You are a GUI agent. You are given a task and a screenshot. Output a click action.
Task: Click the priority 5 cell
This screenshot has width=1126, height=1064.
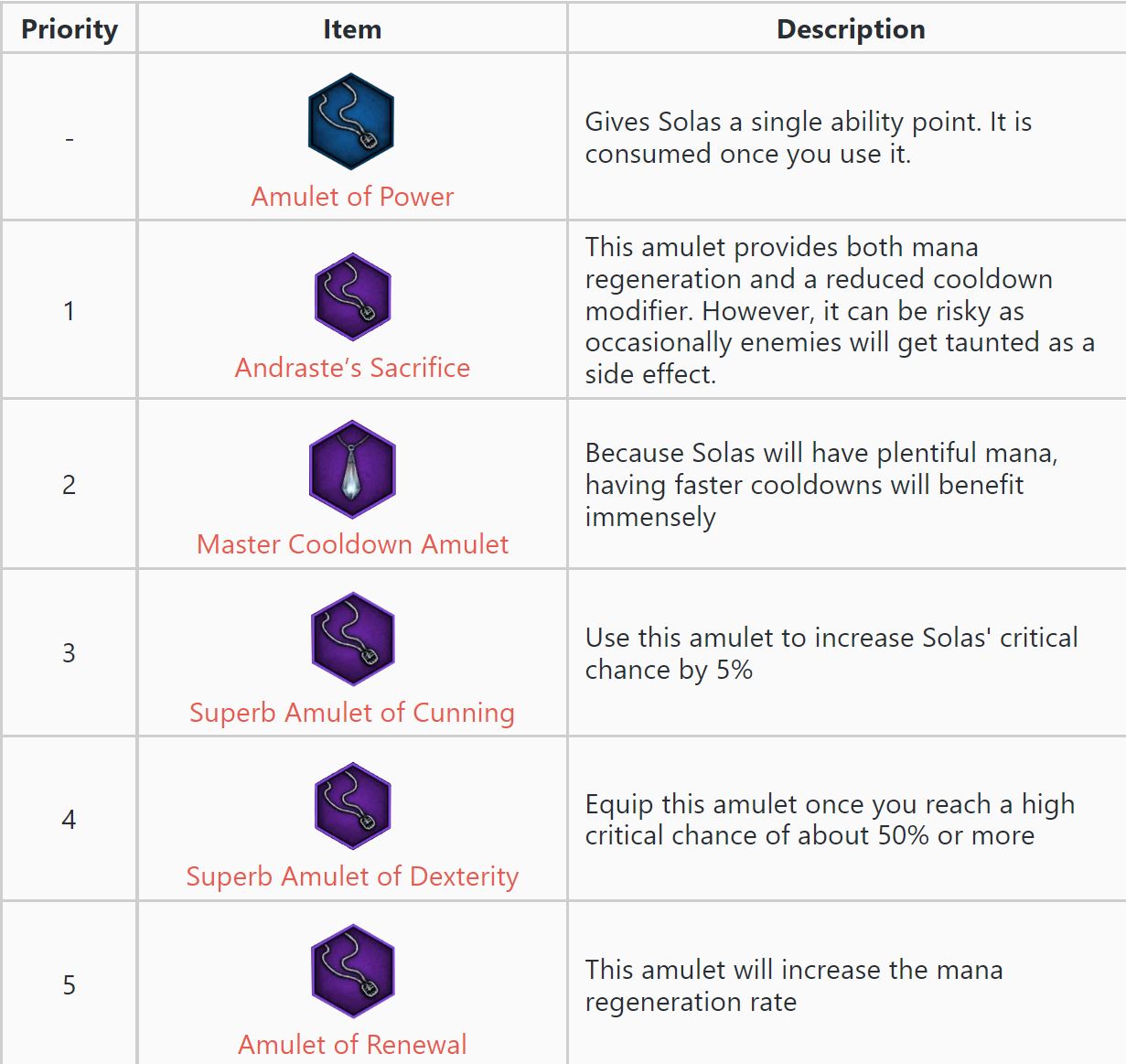pyautogui.click(x=70, y=985)
